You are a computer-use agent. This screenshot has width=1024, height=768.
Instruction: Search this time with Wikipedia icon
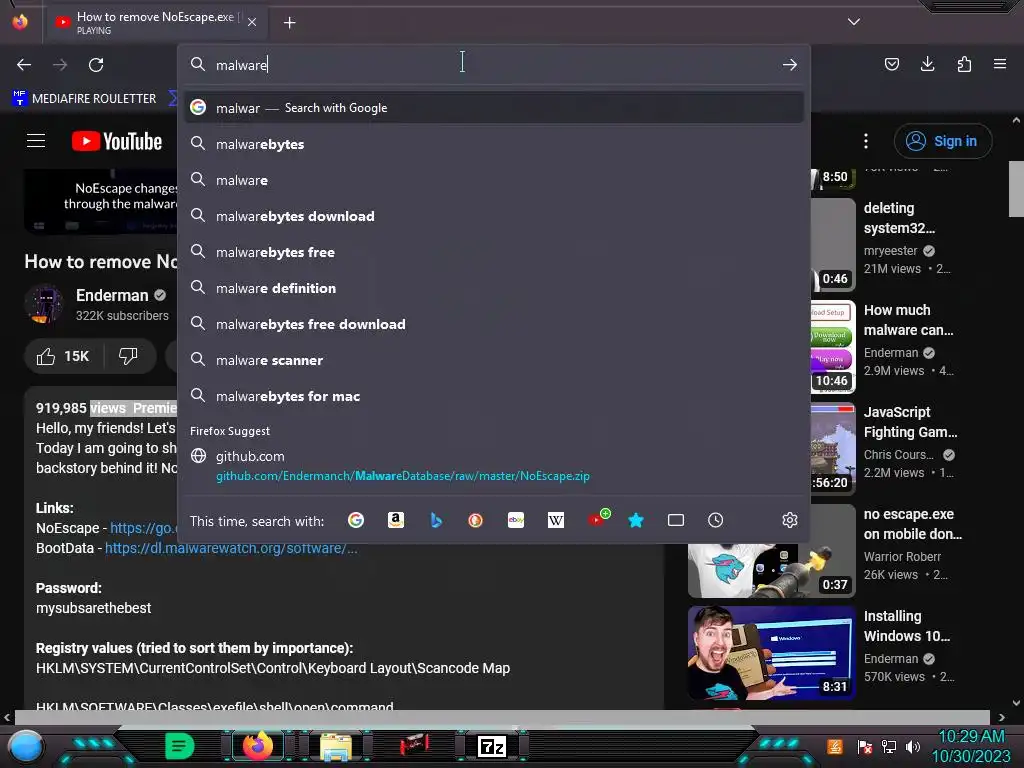click(x=556, y=520)
